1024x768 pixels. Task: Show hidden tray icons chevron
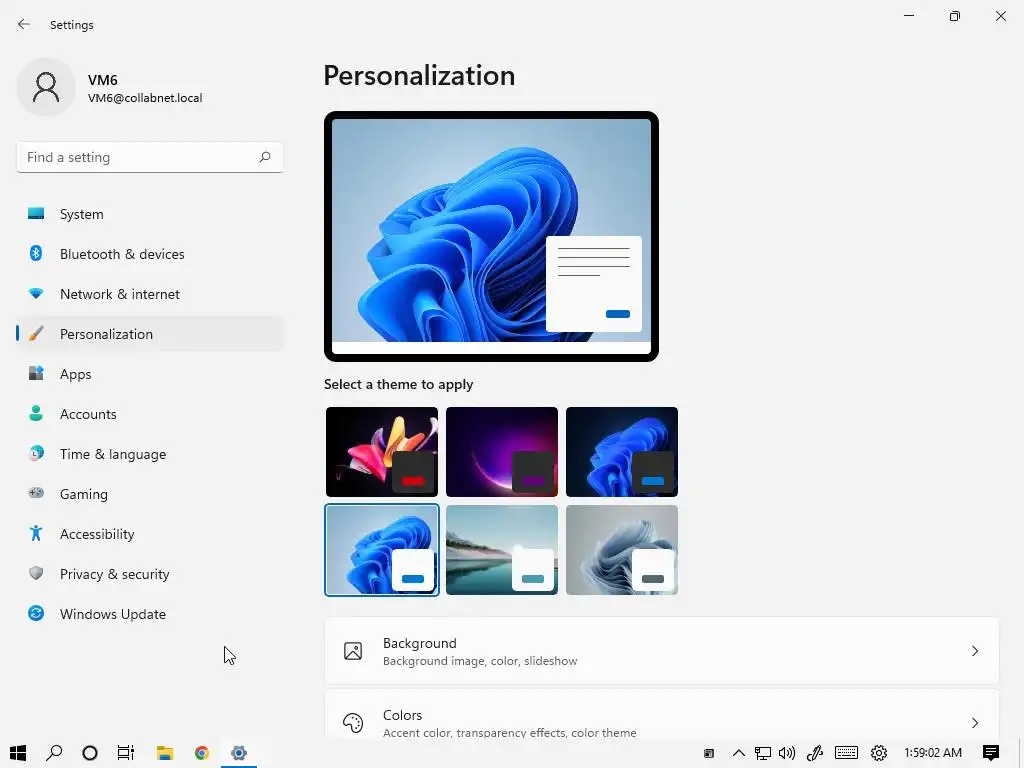pyautogui.click(x=739, y=753)
